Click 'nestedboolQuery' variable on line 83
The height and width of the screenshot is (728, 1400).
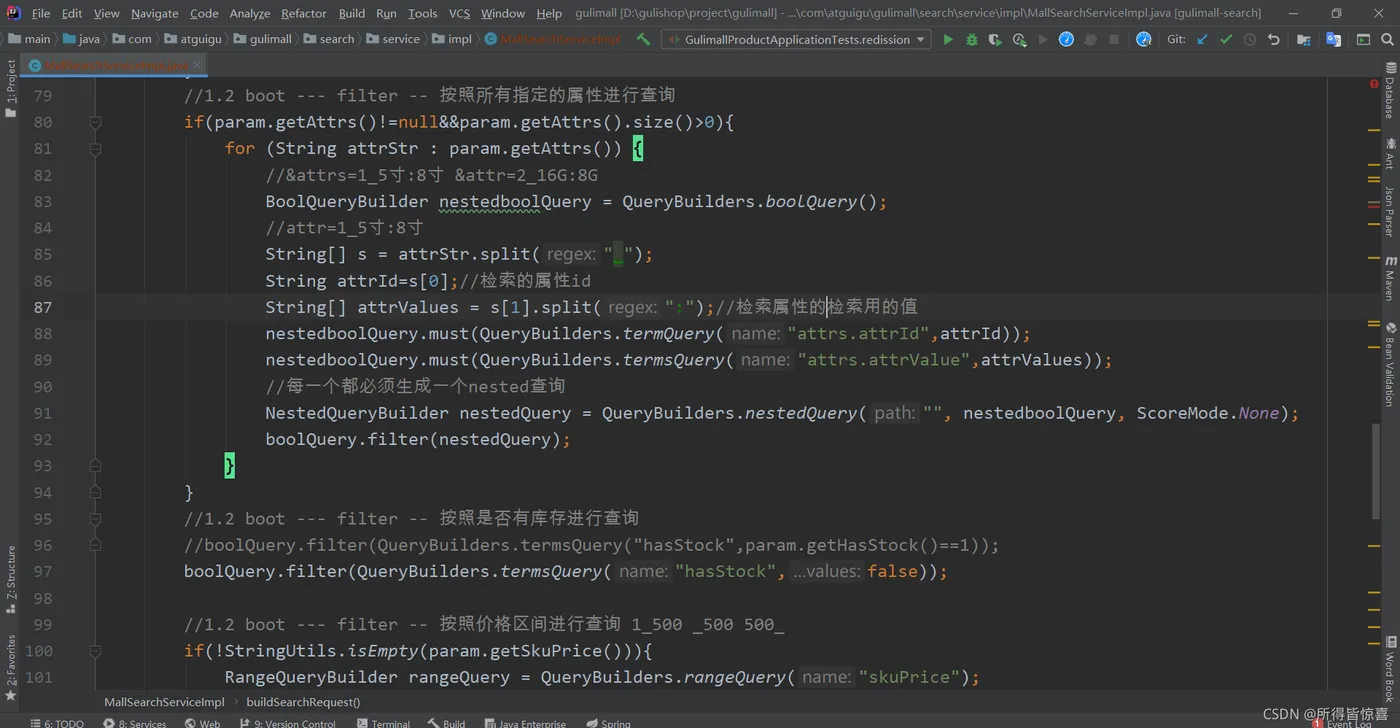(515, 202)
